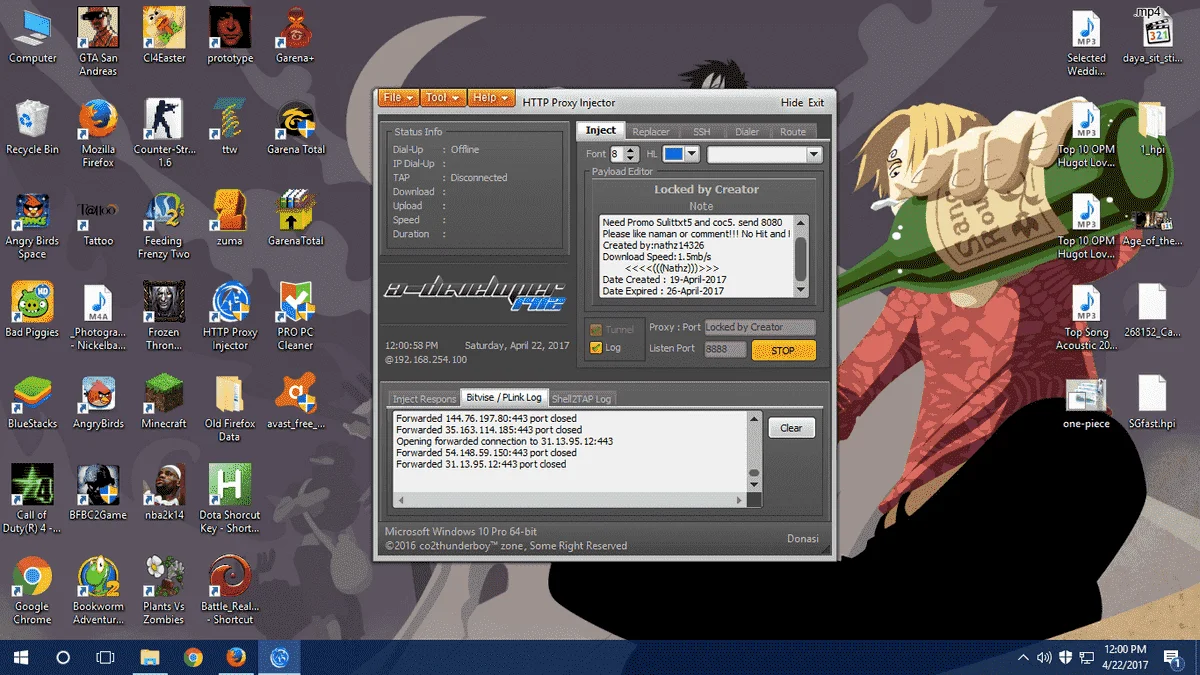Expand hidden system tray icons chevron
1200x675 pixels.
pos(1022,657)
